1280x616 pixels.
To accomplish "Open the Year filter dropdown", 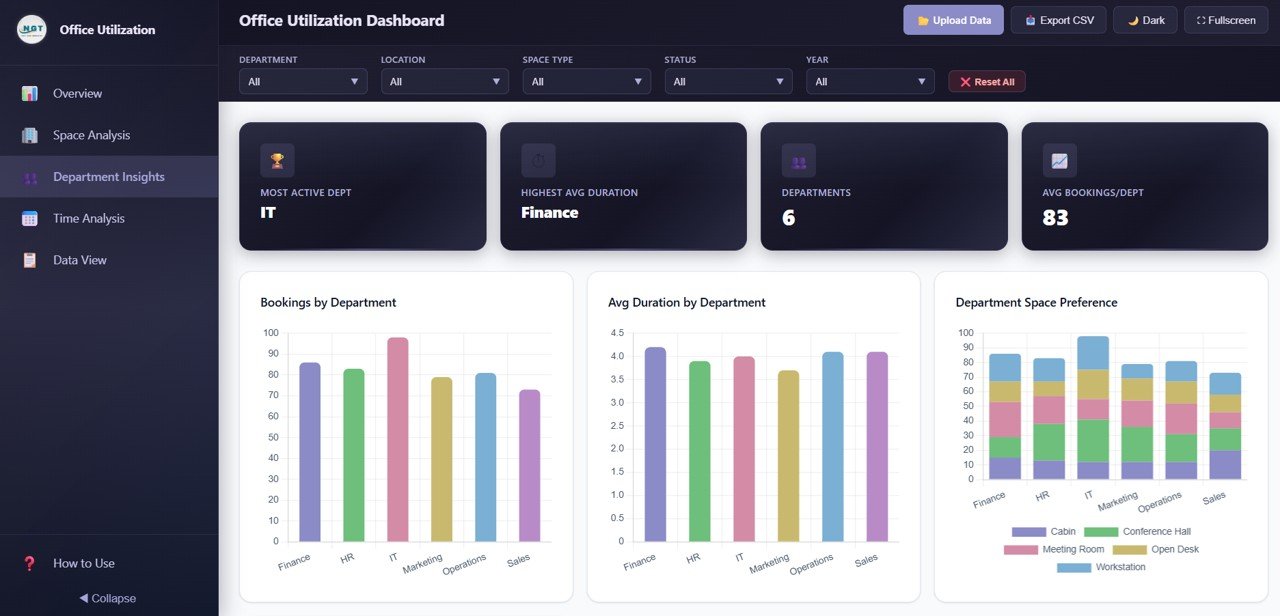I will click(869, 81).
